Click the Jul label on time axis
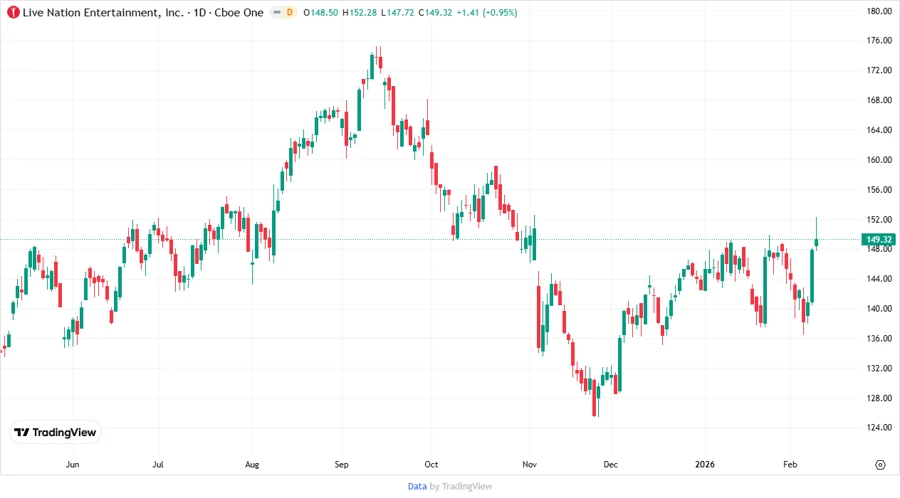 point(158,465)
